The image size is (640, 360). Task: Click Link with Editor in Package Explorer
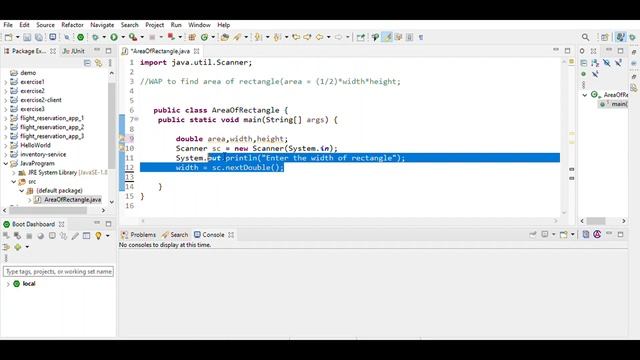point(98,62)
